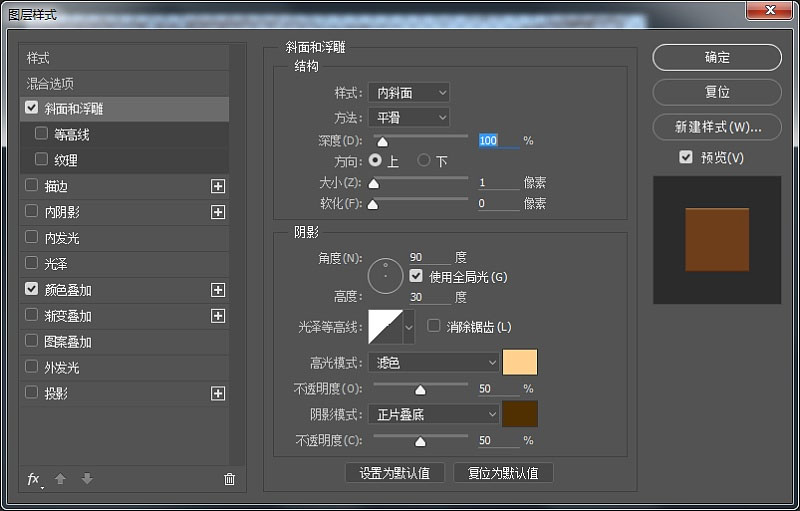Viewport: 800px width, 511px height.
Task: Click the shadow opacity 不透明度(C) slider handle
Action: coord(420,442)
